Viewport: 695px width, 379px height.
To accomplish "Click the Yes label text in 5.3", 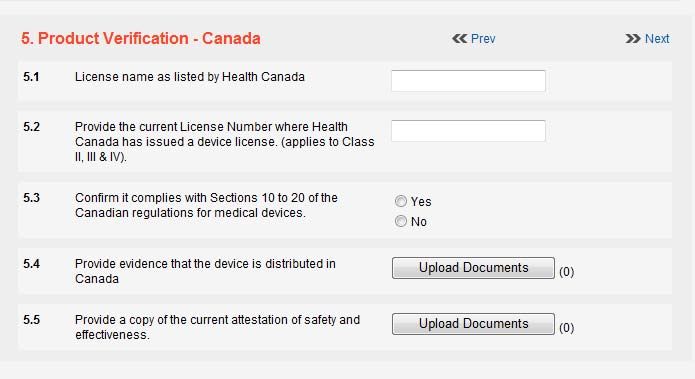I will pyautogui.click(x=421, y=202).
